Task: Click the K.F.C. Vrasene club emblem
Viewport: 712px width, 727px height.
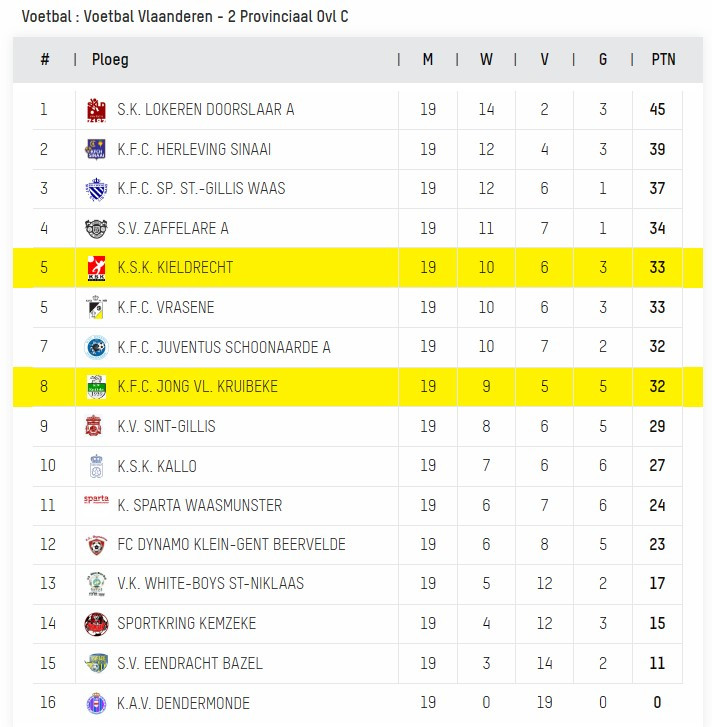Action: click(96, 307)
